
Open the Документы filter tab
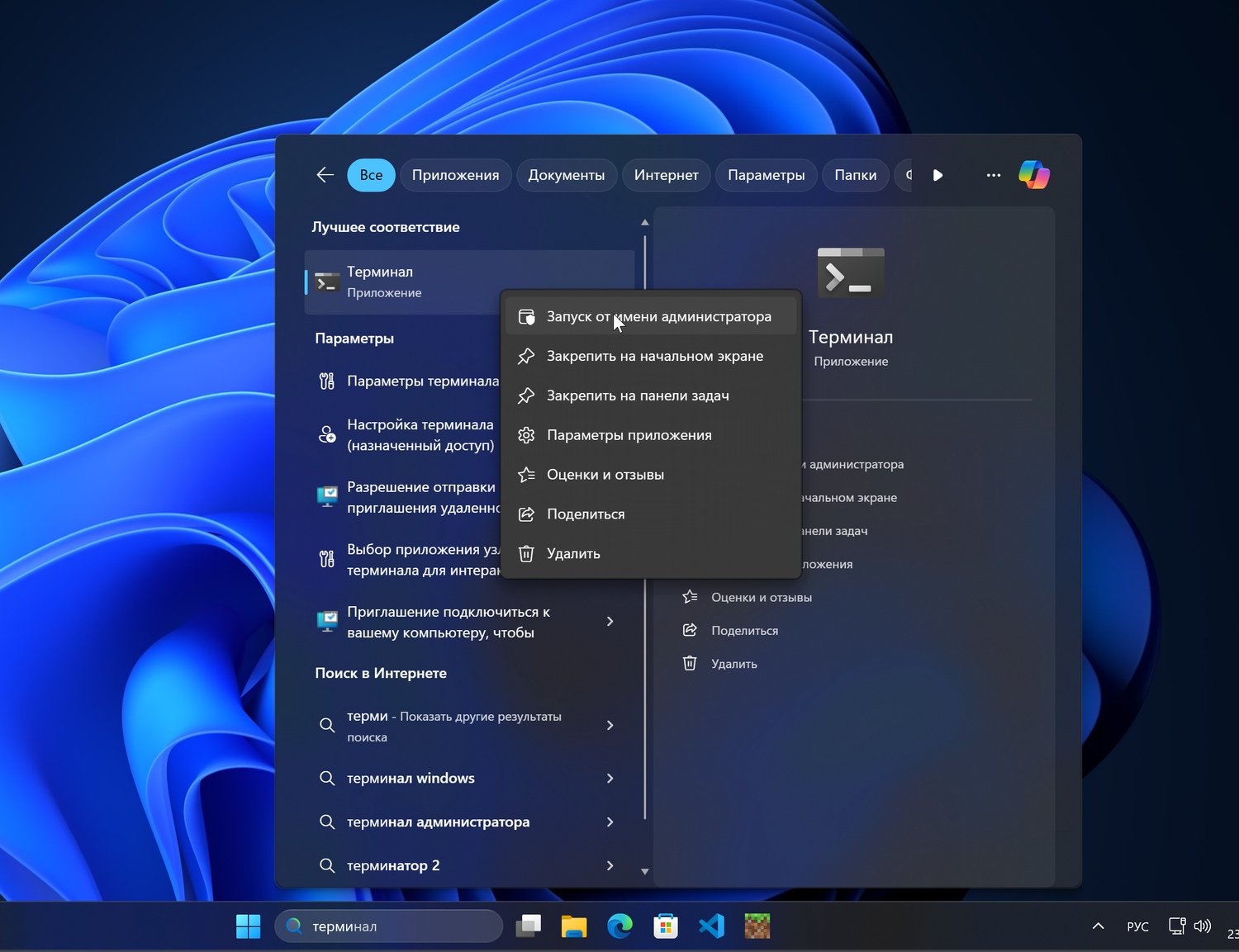567,175
